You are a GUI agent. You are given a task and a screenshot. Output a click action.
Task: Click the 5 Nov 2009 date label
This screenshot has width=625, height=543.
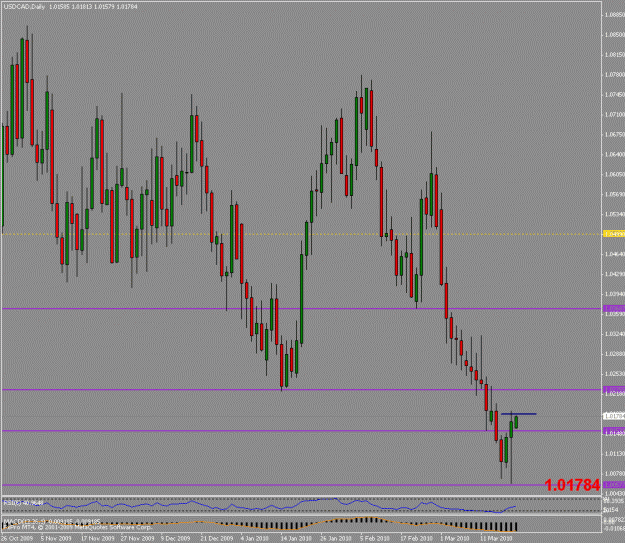tap(56, 538)
